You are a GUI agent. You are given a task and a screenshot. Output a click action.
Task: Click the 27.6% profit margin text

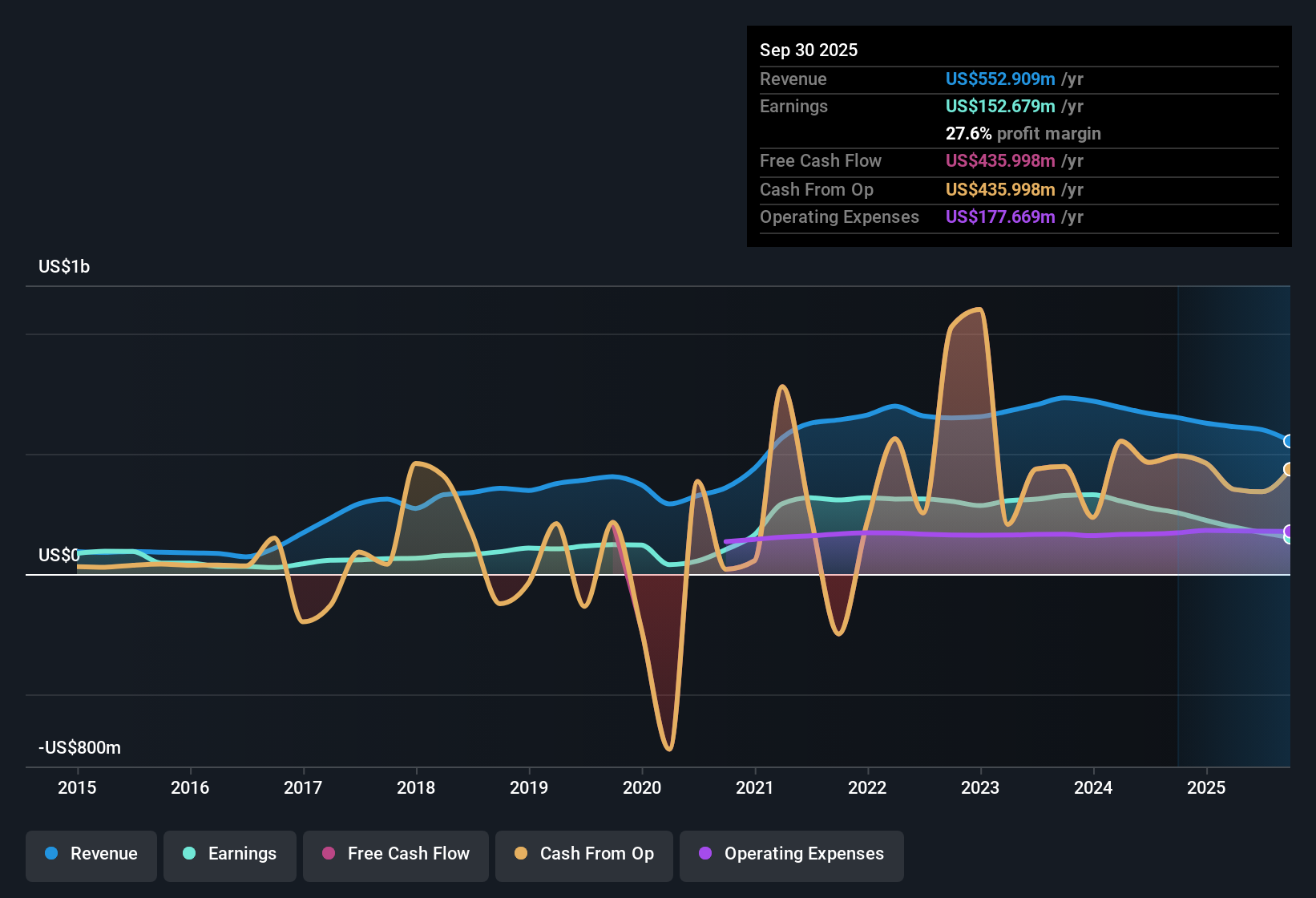(x=1023, y=133)
